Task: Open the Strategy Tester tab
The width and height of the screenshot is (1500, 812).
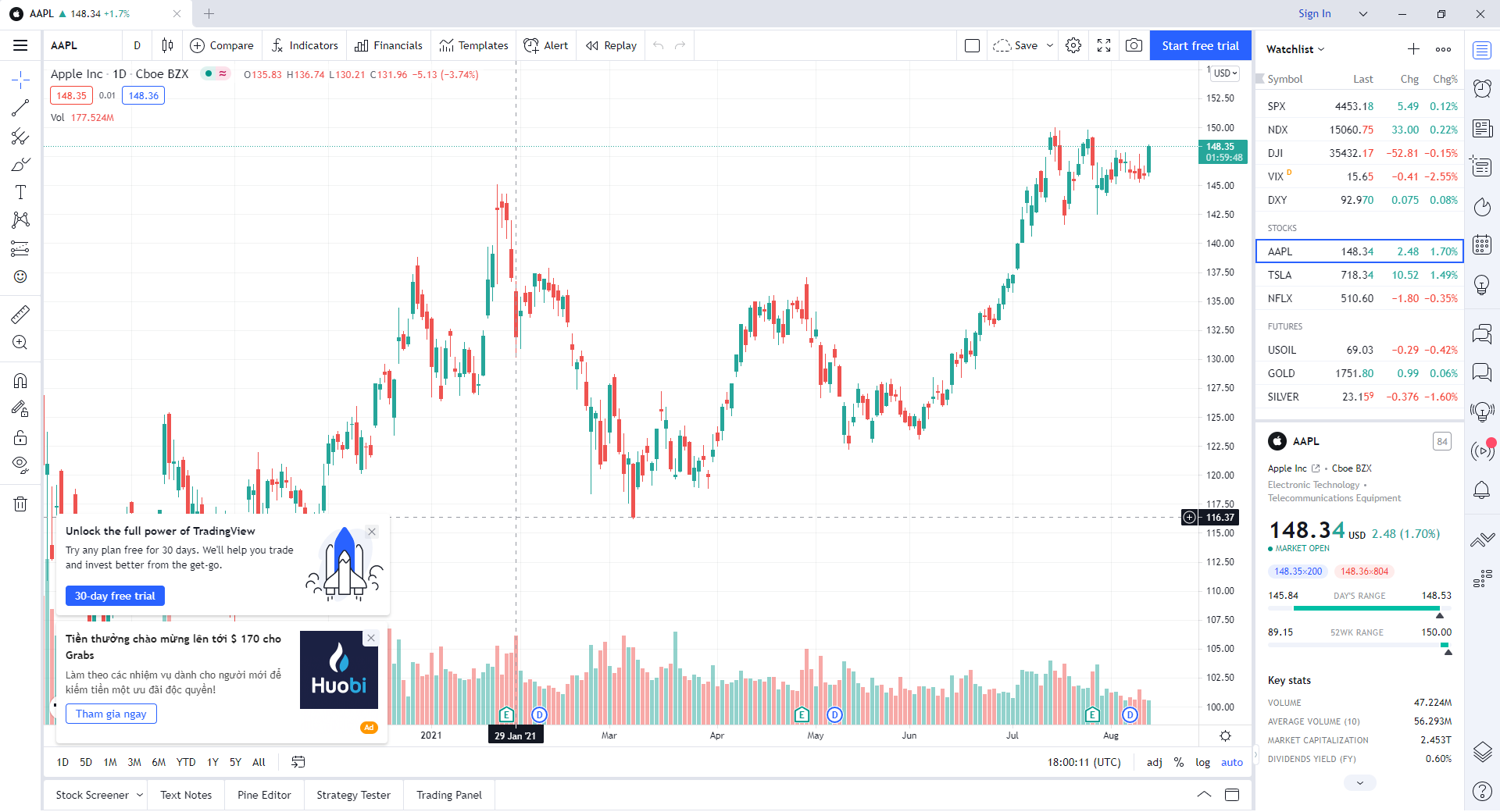Action: (x=353, y=795)
